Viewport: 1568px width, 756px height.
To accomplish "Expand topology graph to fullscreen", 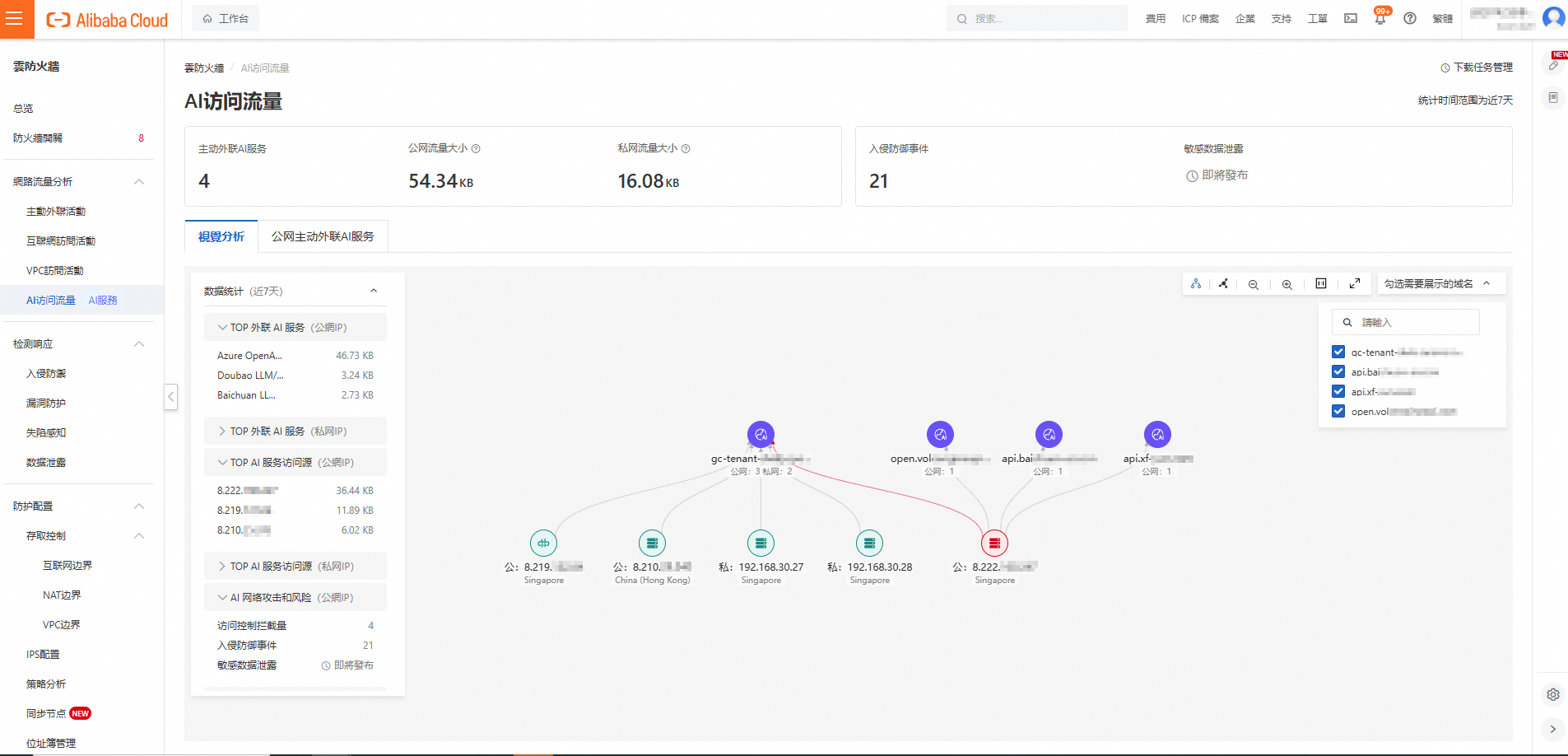I will tap(1355, 283).
